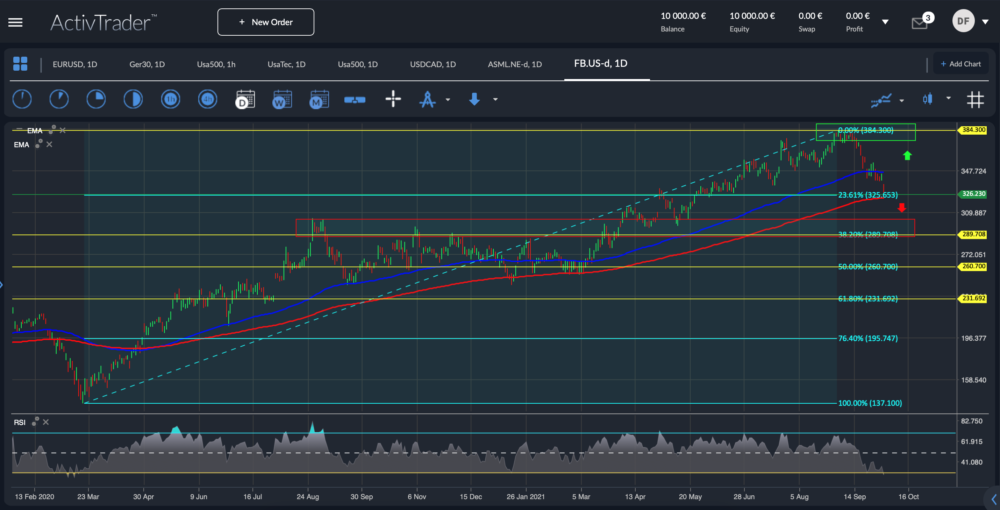The width and height of the screenshot is (1000, 510).
Task: Click the candlestick chart type icon
Action: pos(927,99)
